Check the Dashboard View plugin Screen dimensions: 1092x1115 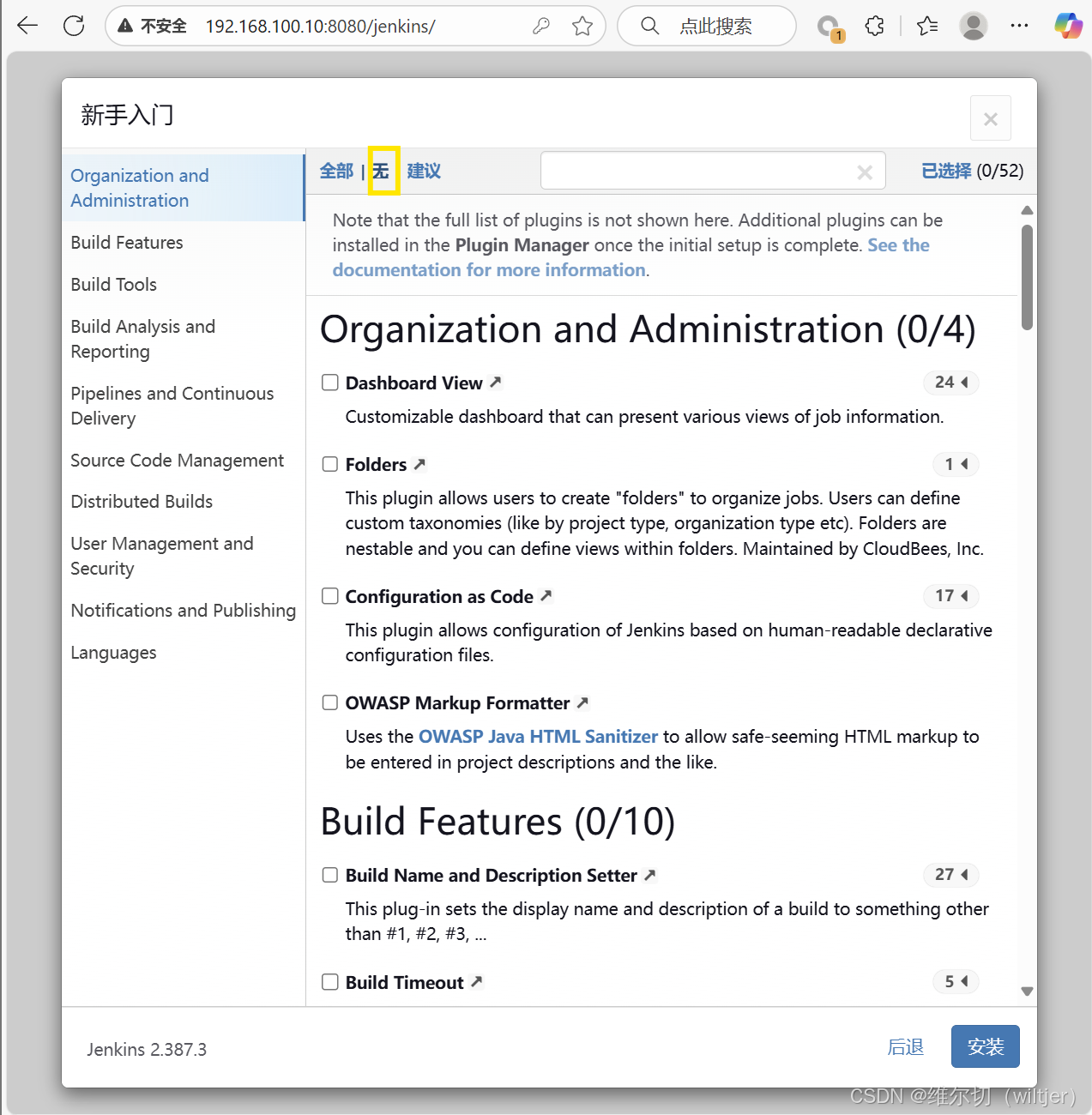(330, 383)
